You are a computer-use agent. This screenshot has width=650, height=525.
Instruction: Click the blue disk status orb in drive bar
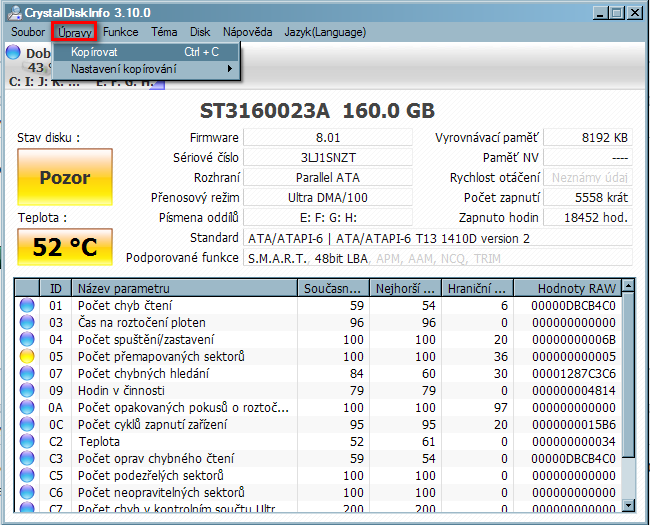[13, 52]
